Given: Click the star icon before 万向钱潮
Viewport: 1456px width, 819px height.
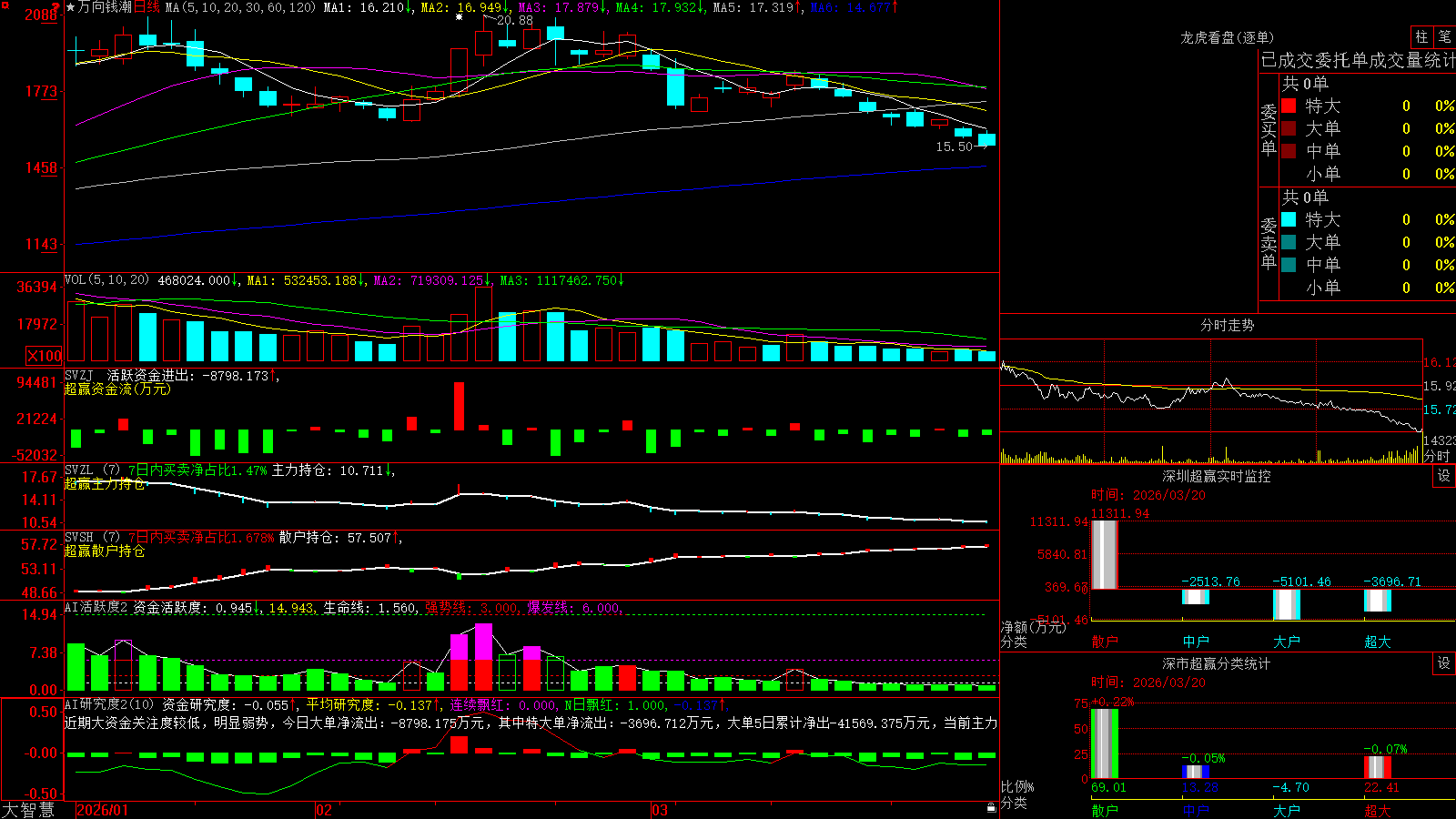Looking at the screenshot, I should [x=71, y=7].
